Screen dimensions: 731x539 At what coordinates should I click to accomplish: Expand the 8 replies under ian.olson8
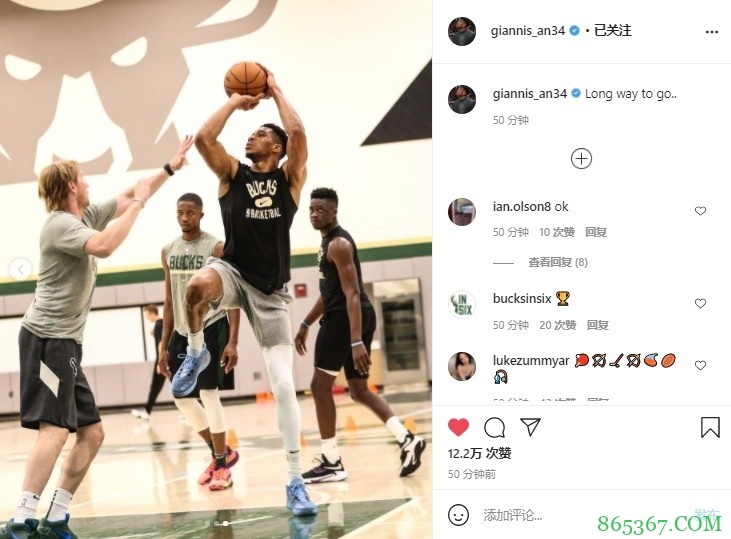point(558,262)
